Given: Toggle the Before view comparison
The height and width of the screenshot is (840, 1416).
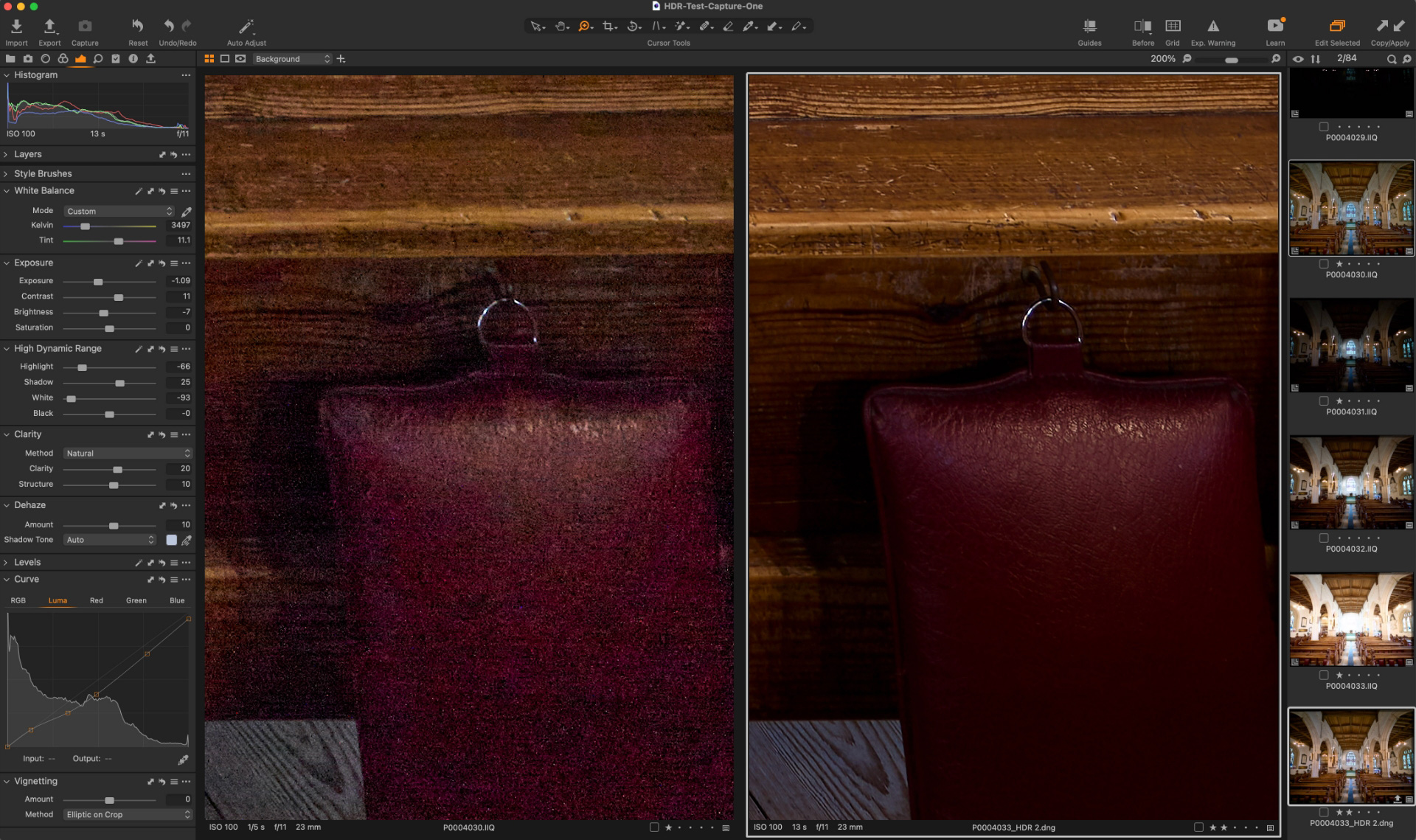Looking at the screenshot, I should point(1142,24).
